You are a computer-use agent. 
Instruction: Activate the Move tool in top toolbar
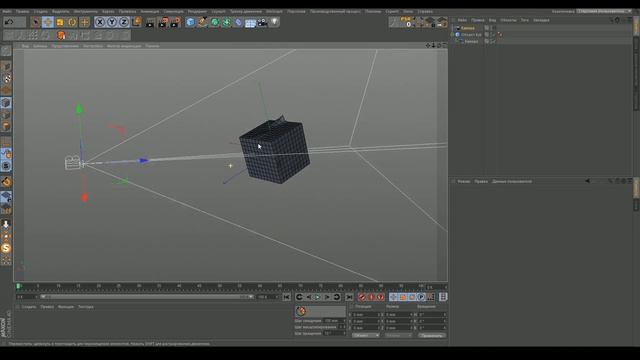pyautogui.click(x=48, y=22)
